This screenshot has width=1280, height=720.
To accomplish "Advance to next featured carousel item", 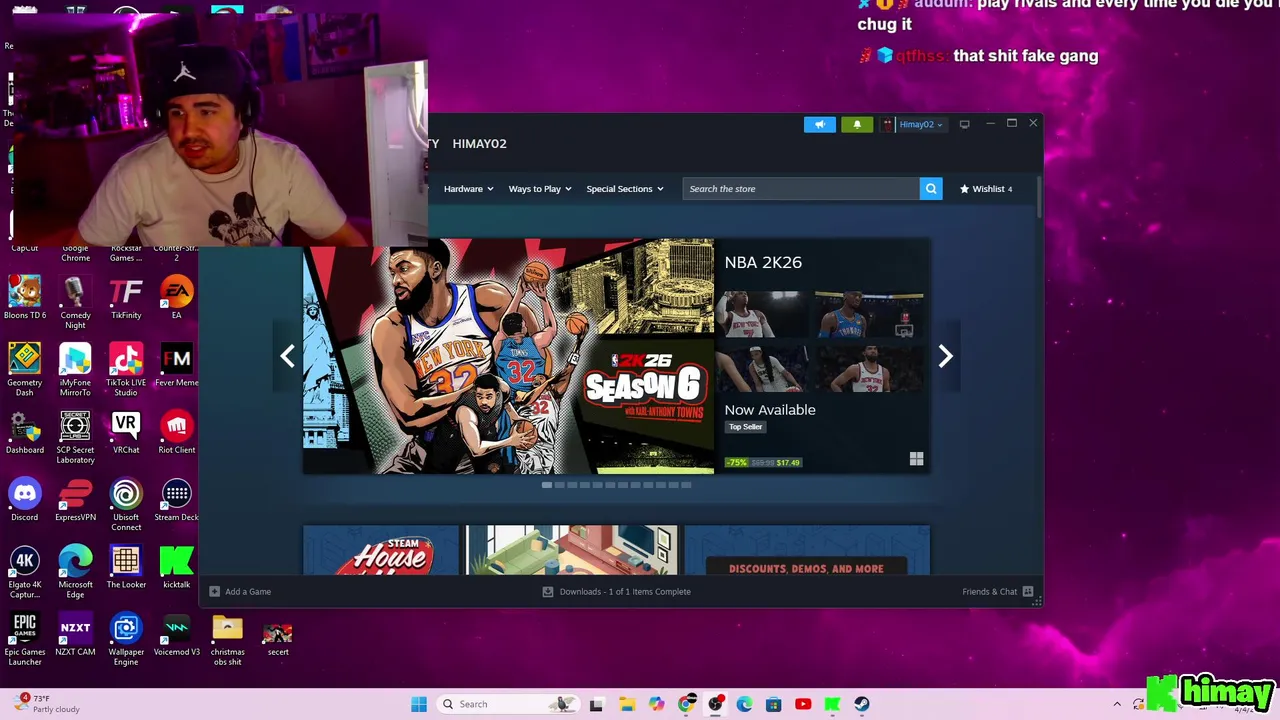I will tap(945, 356).
